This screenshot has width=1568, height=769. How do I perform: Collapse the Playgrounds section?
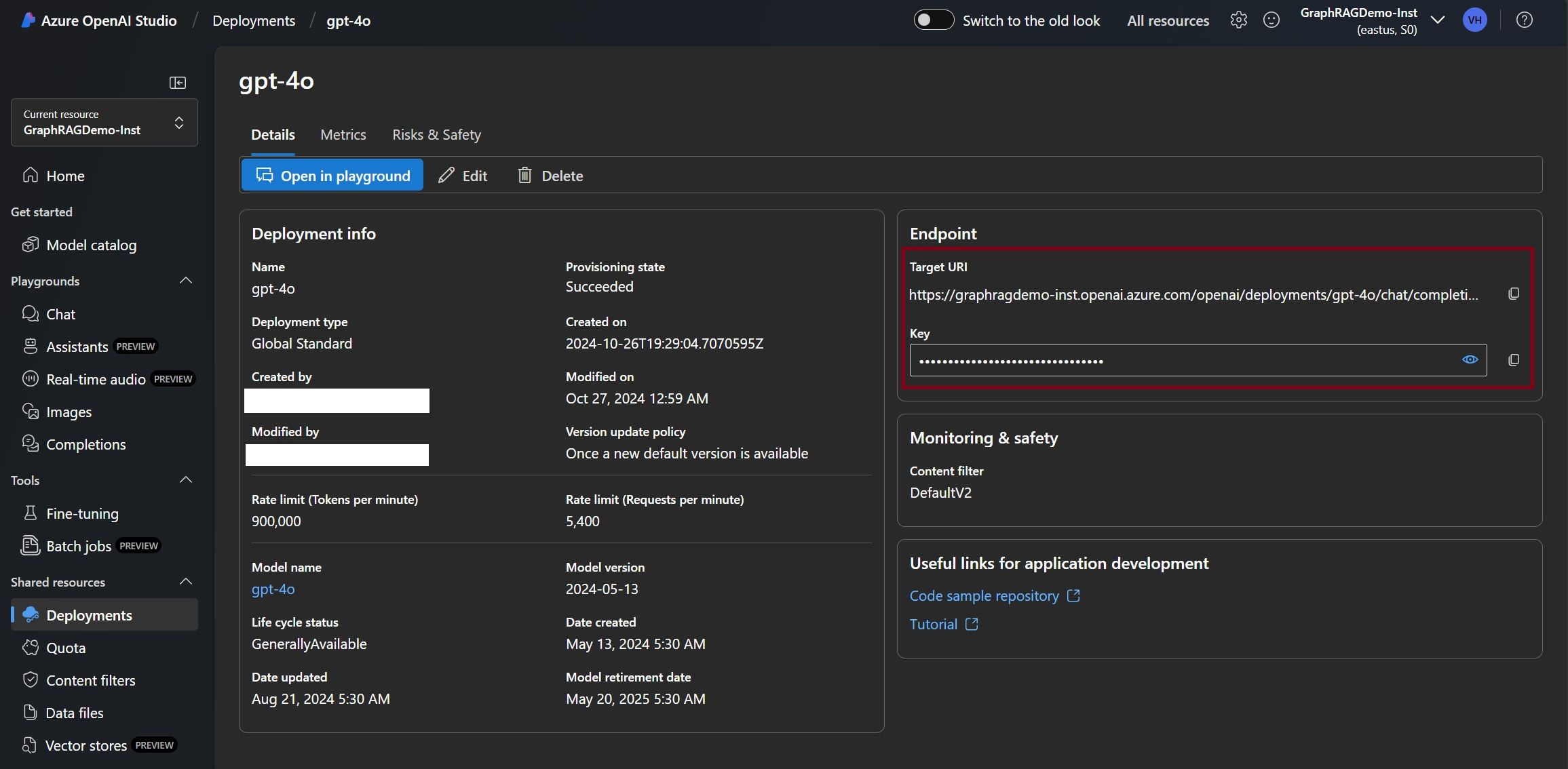coord(185,281)
